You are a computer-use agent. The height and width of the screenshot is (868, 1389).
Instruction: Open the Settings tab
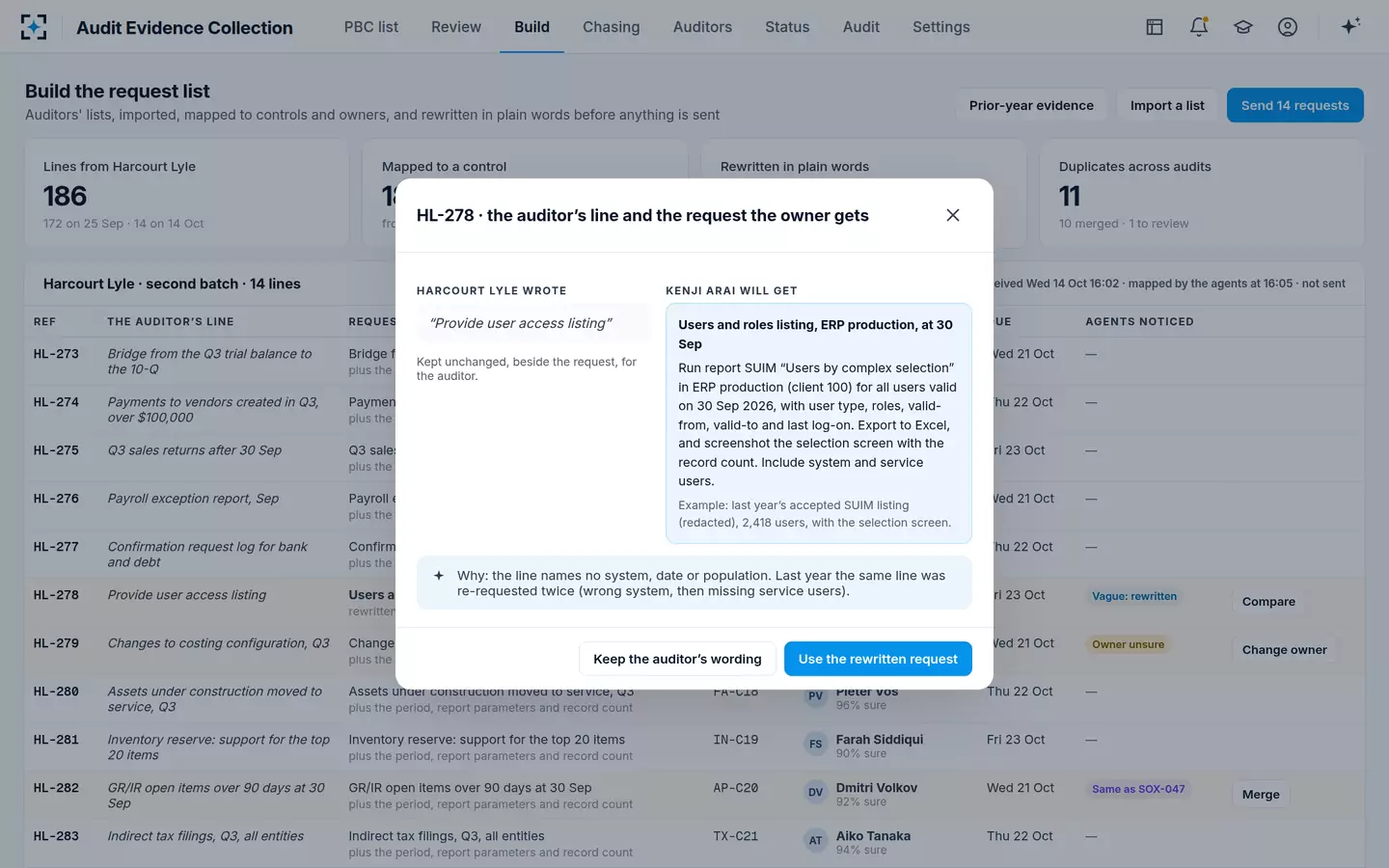(941, 27)
